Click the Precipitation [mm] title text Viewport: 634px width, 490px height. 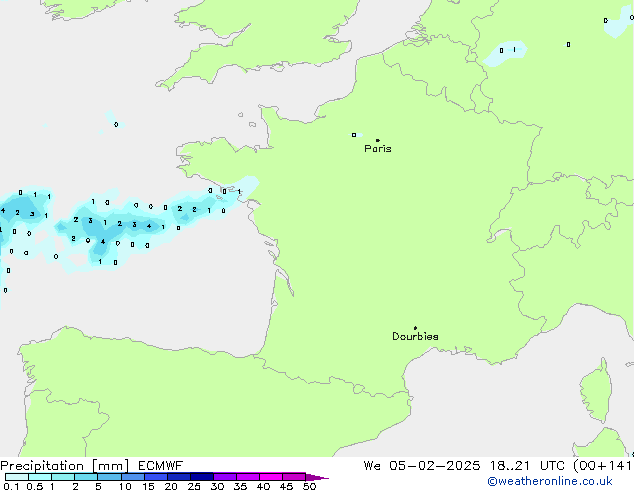(64, 465)
